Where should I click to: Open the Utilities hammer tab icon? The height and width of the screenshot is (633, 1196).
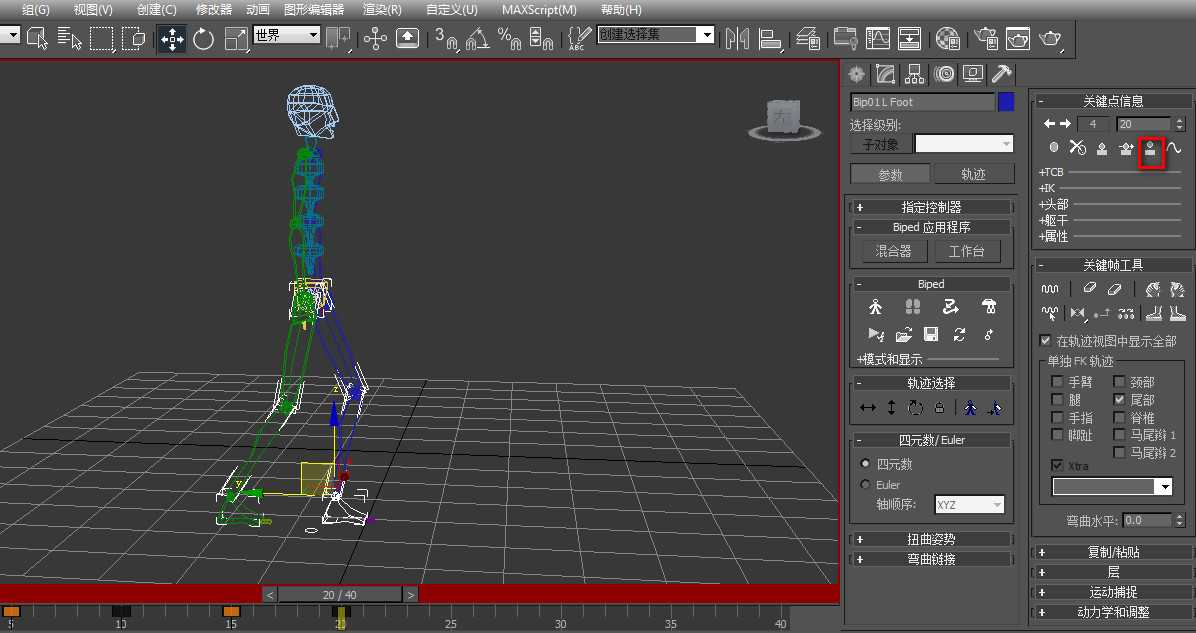(1001, 74)
